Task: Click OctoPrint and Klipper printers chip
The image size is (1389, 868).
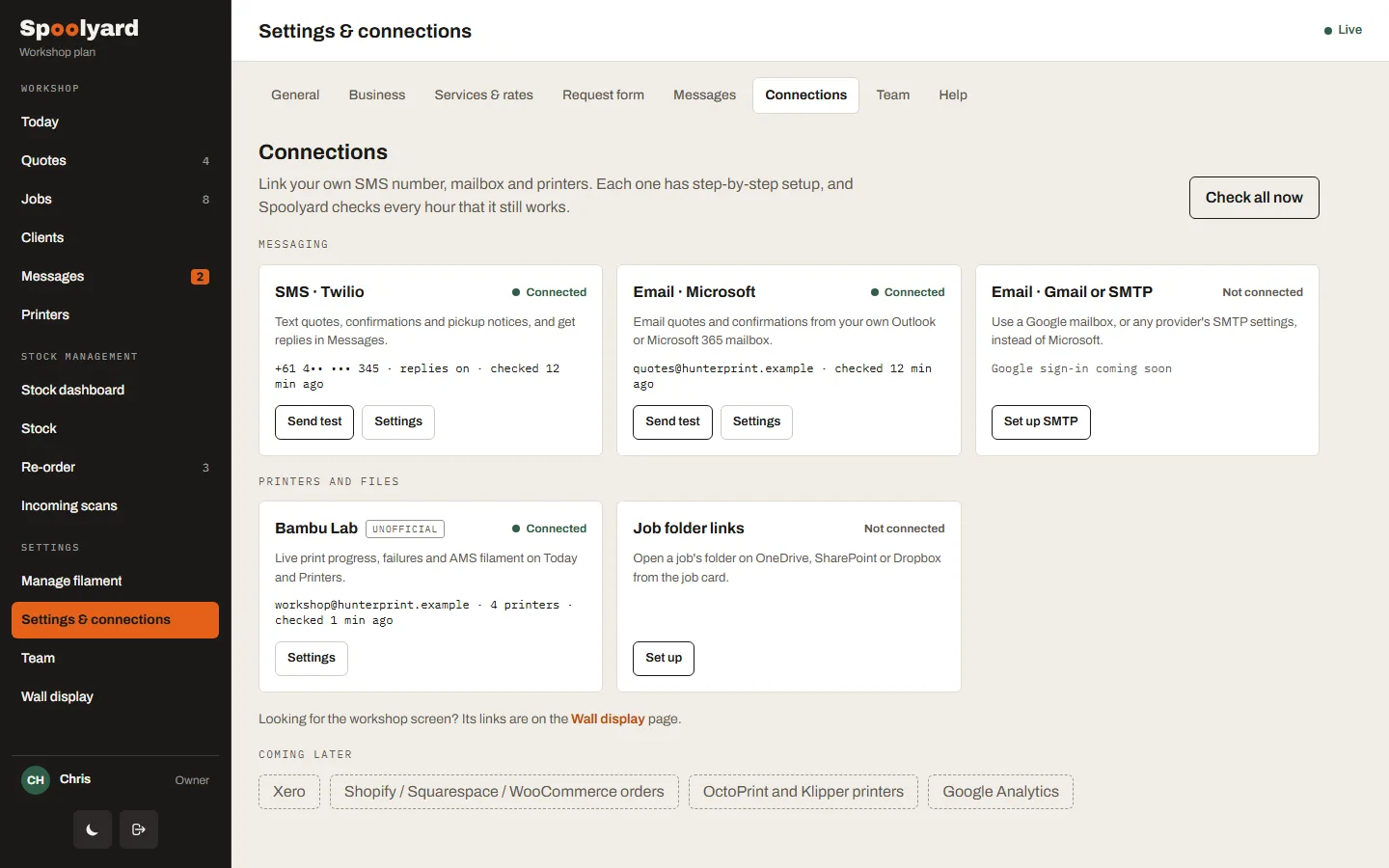Action: coord(803,792)
